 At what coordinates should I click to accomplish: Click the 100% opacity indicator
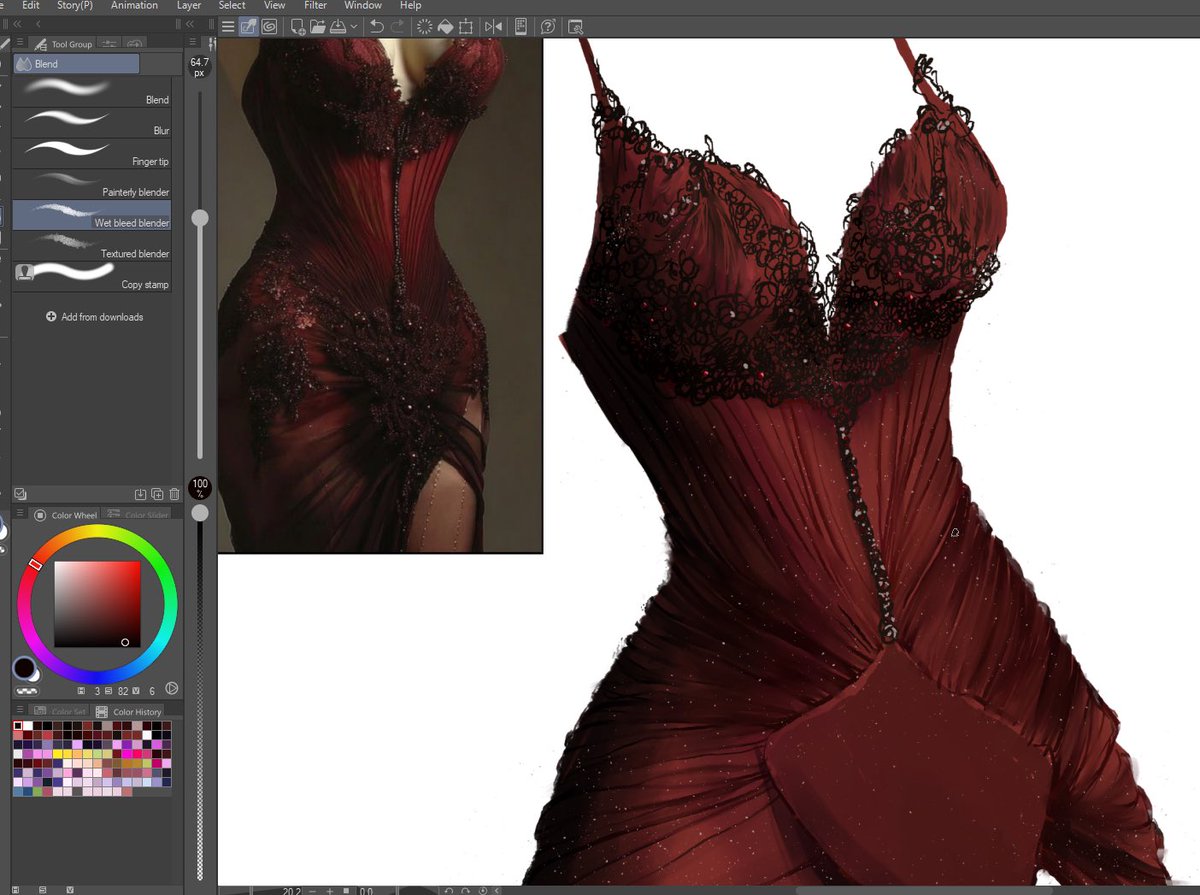point(200,489)
